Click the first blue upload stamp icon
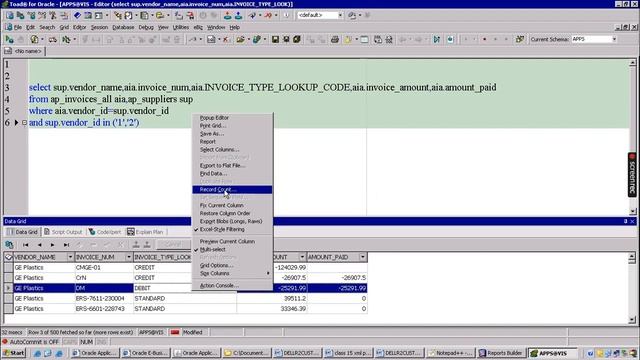Screen dimensions: 640x360 [x=228, y=15]
